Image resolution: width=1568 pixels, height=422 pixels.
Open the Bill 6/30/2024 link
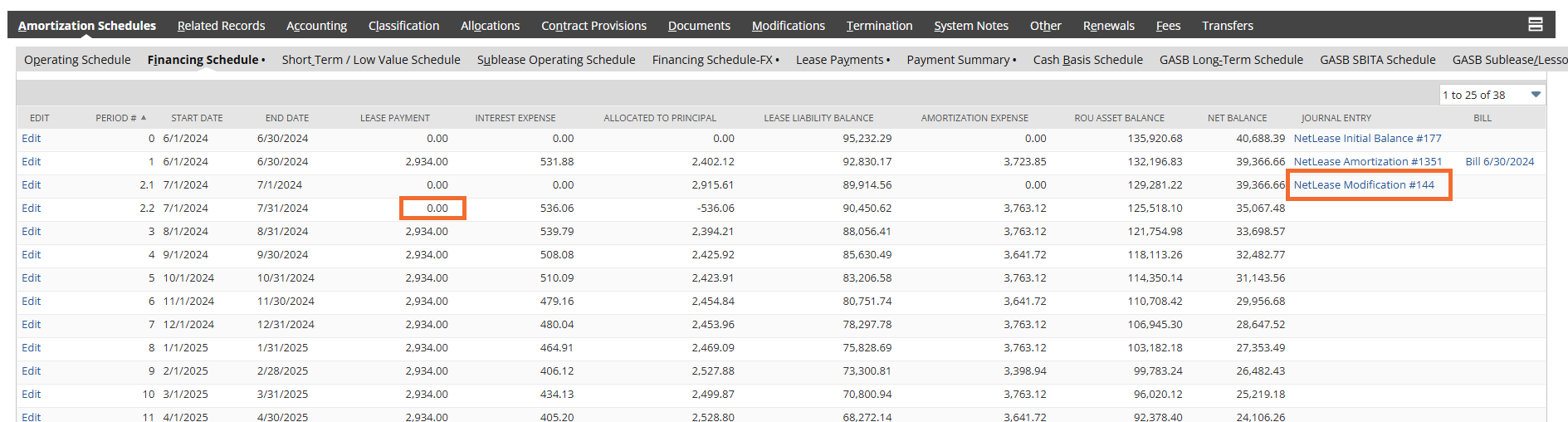1500,161
